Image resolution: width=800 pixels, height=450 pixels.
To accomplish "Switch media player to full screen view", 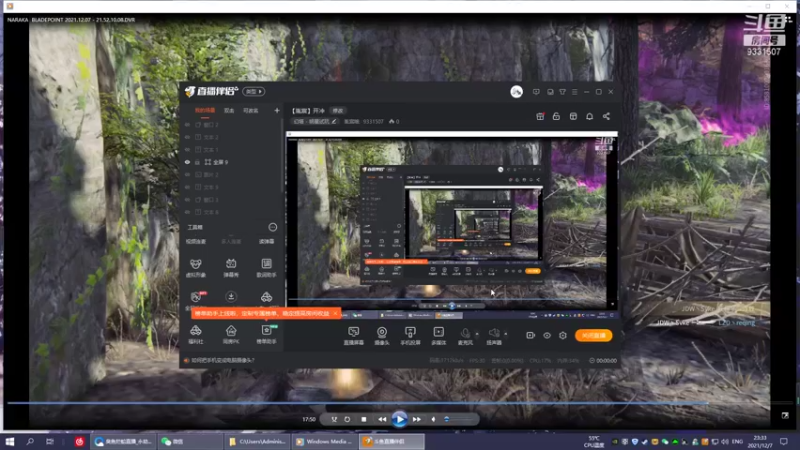I will point(785,416).
